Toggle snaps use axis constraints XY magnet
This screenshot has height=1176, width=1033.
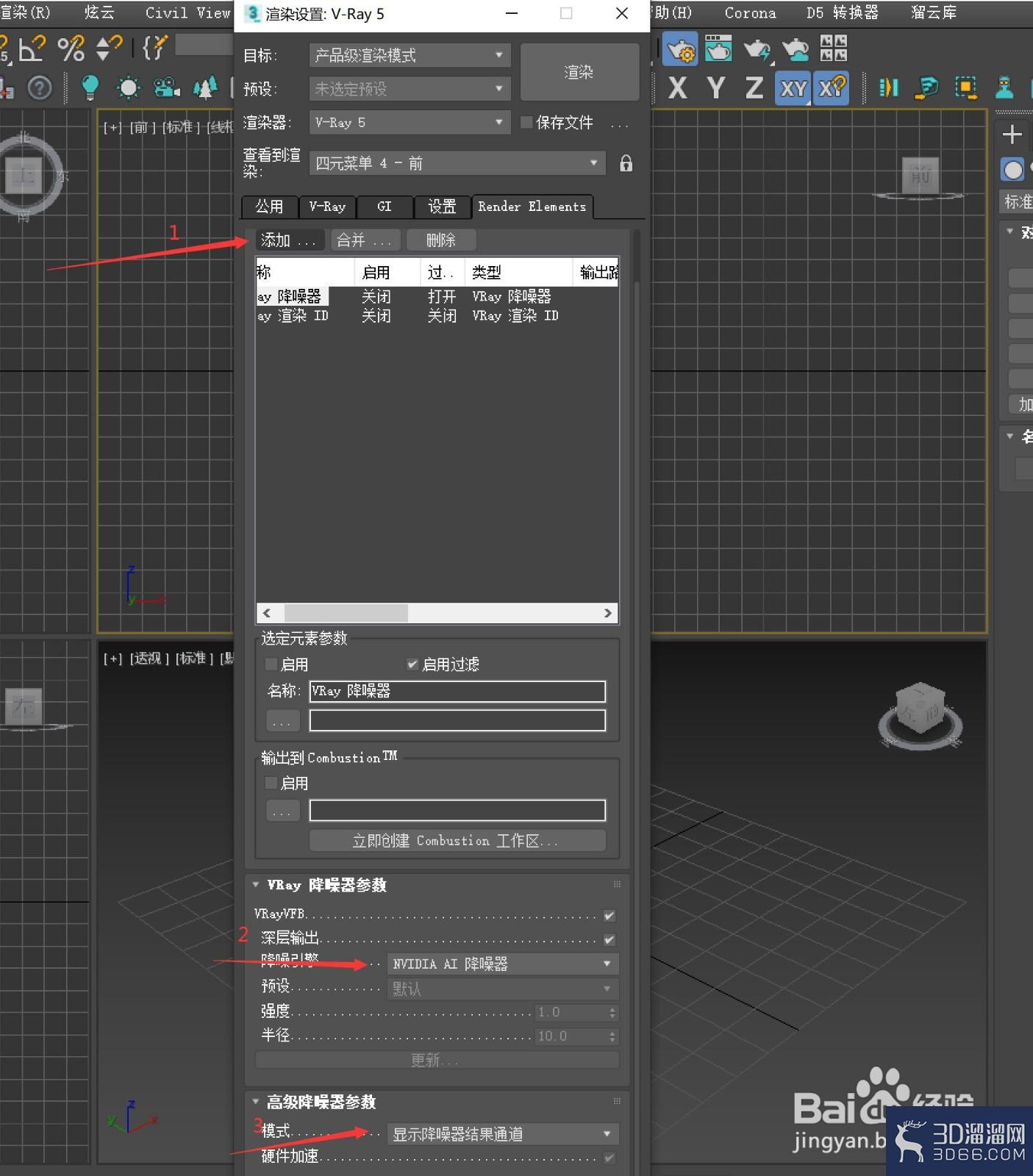point(832,88)
